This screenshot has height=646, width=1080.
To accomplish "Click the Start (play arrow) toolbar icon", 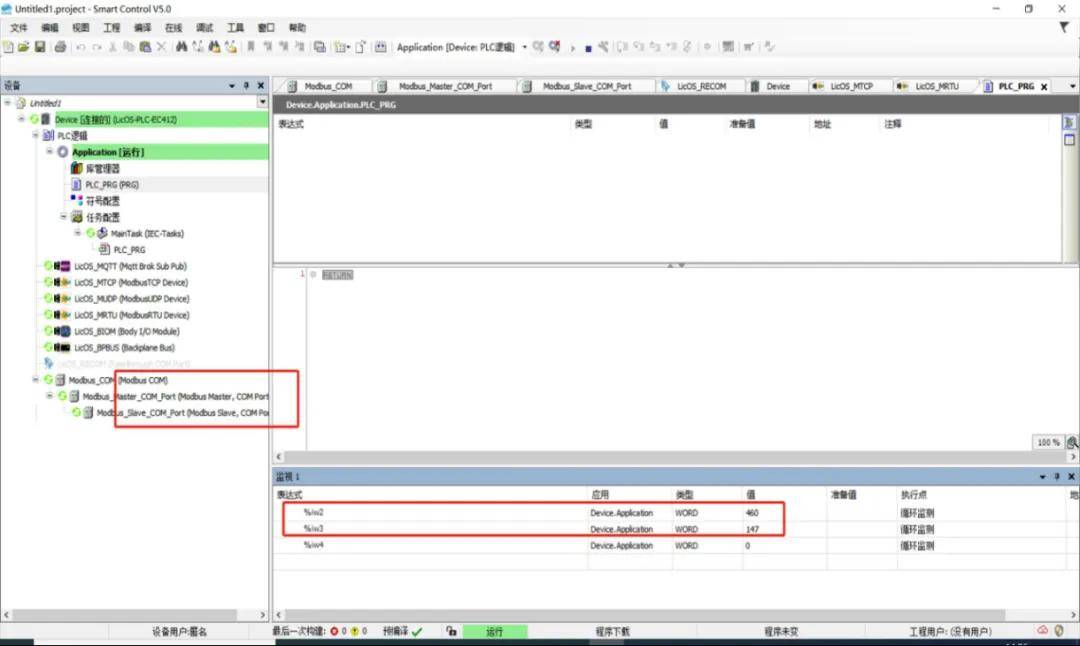I will tap(573, 48).
